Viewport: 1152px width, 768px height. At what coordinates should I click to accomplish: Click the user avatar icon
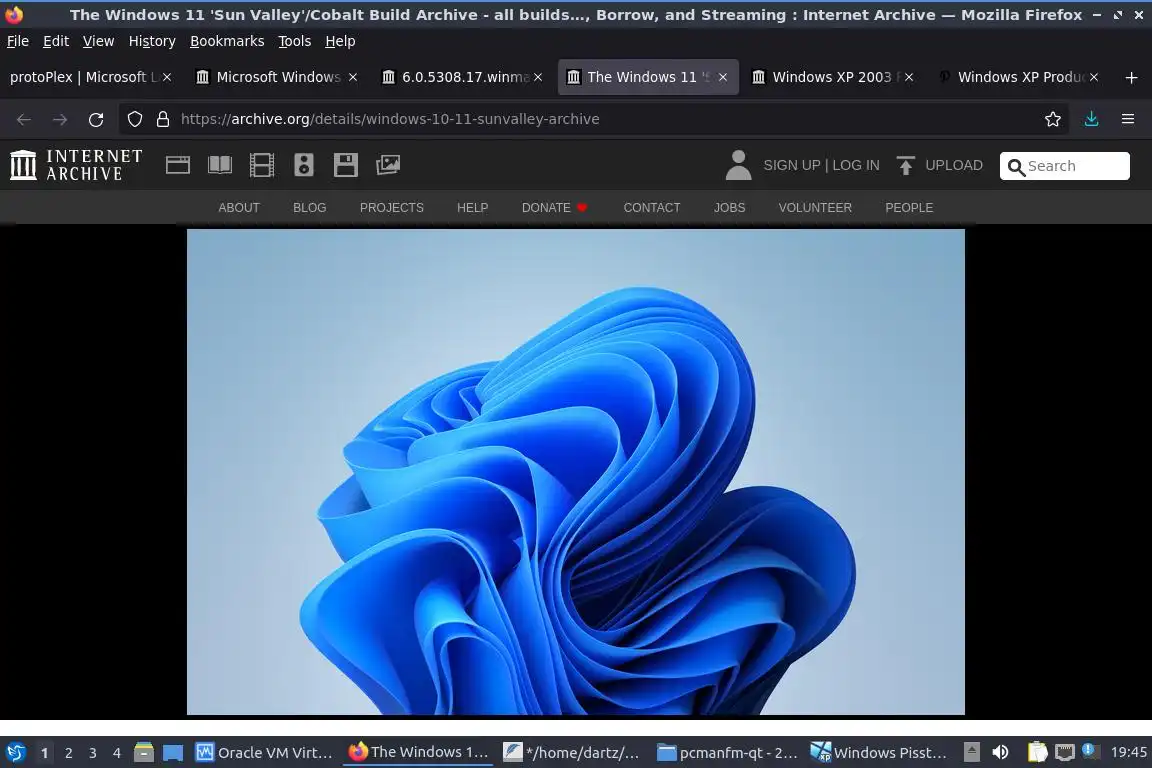coord(738,165)
